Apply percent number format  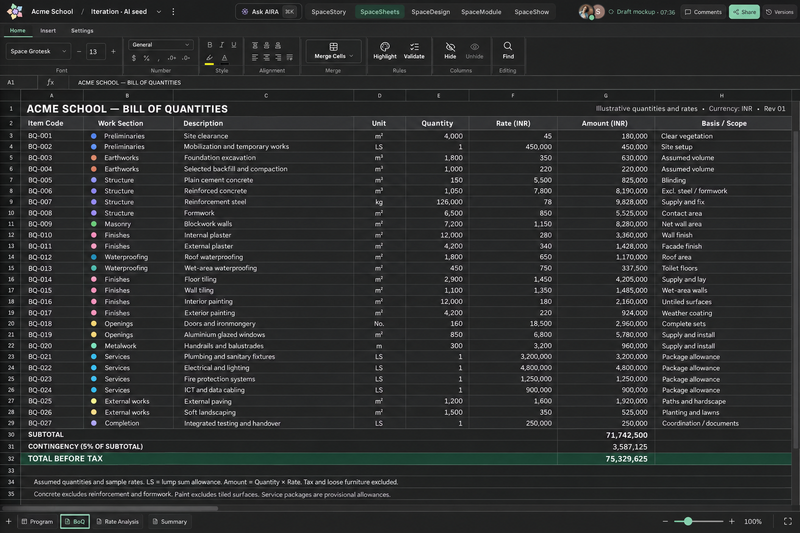pos(146,58)
